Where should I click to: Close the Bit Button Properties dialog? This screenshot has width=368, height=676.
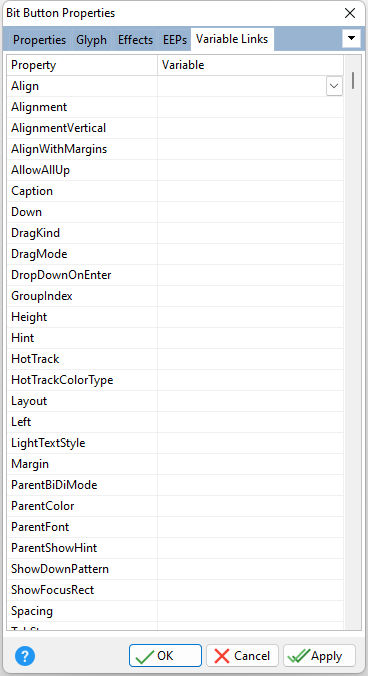point(350,13)
